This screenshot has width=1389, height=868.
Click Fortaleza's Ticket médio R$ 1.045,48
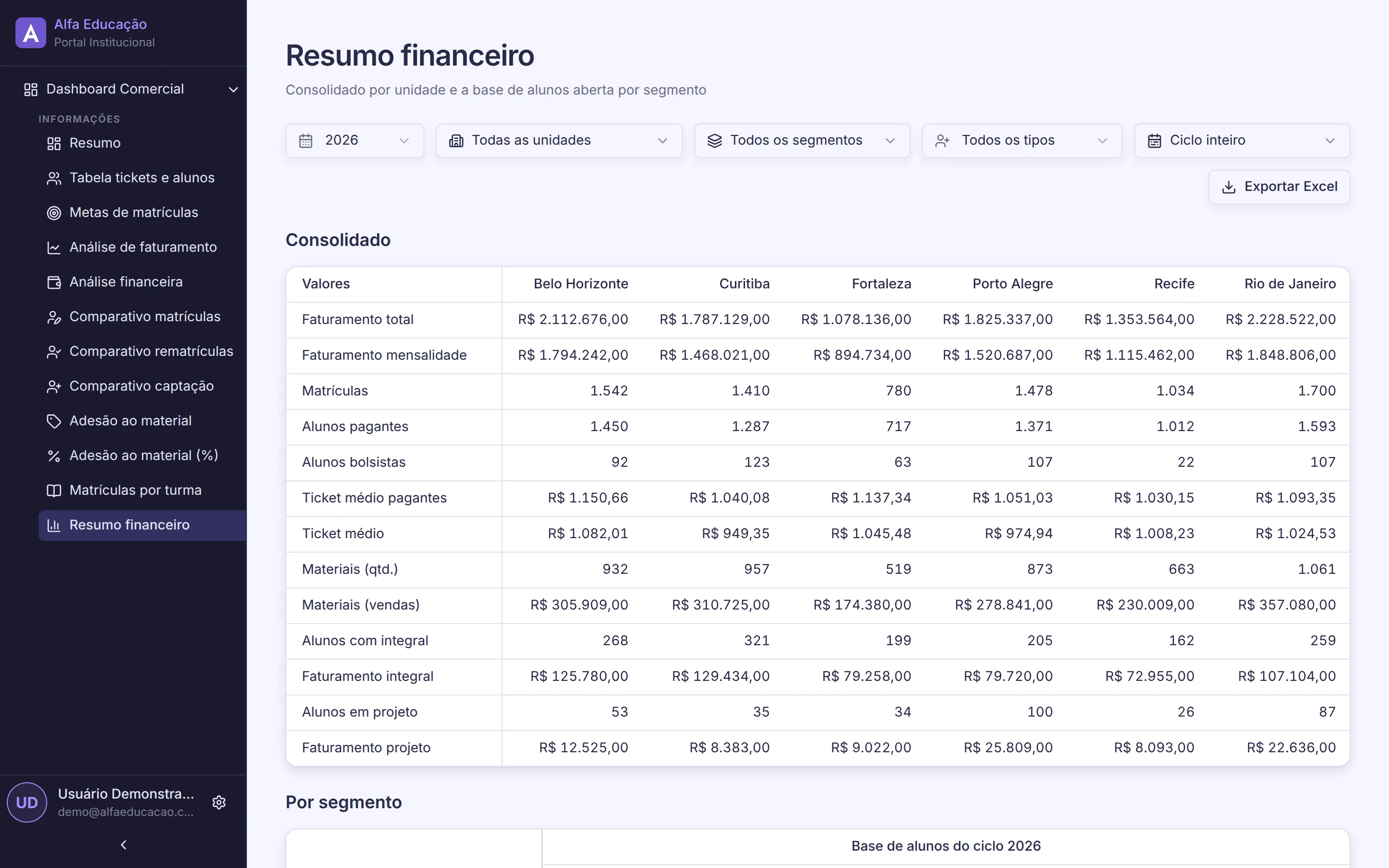pos(871,534)
